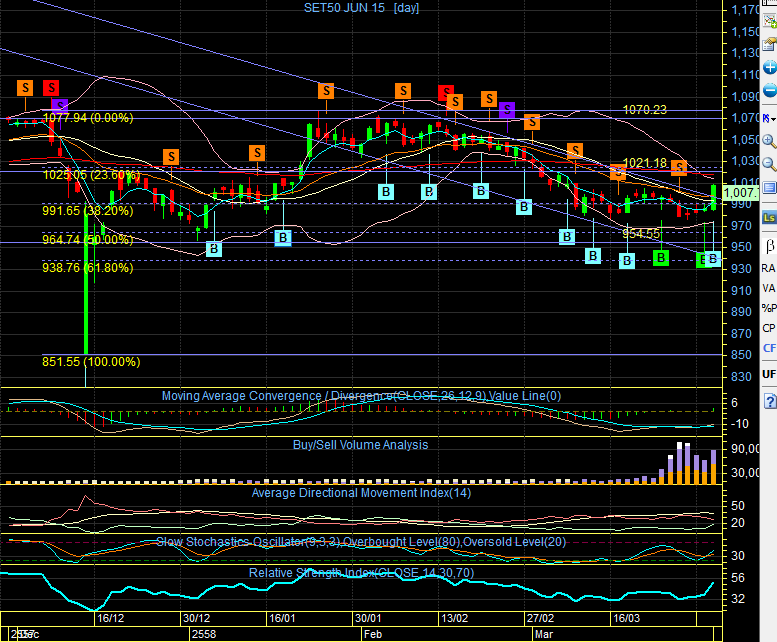Click the 1025.05 (23.60%) Fibonacci label
777x642 pixels.
click(91, 175)
